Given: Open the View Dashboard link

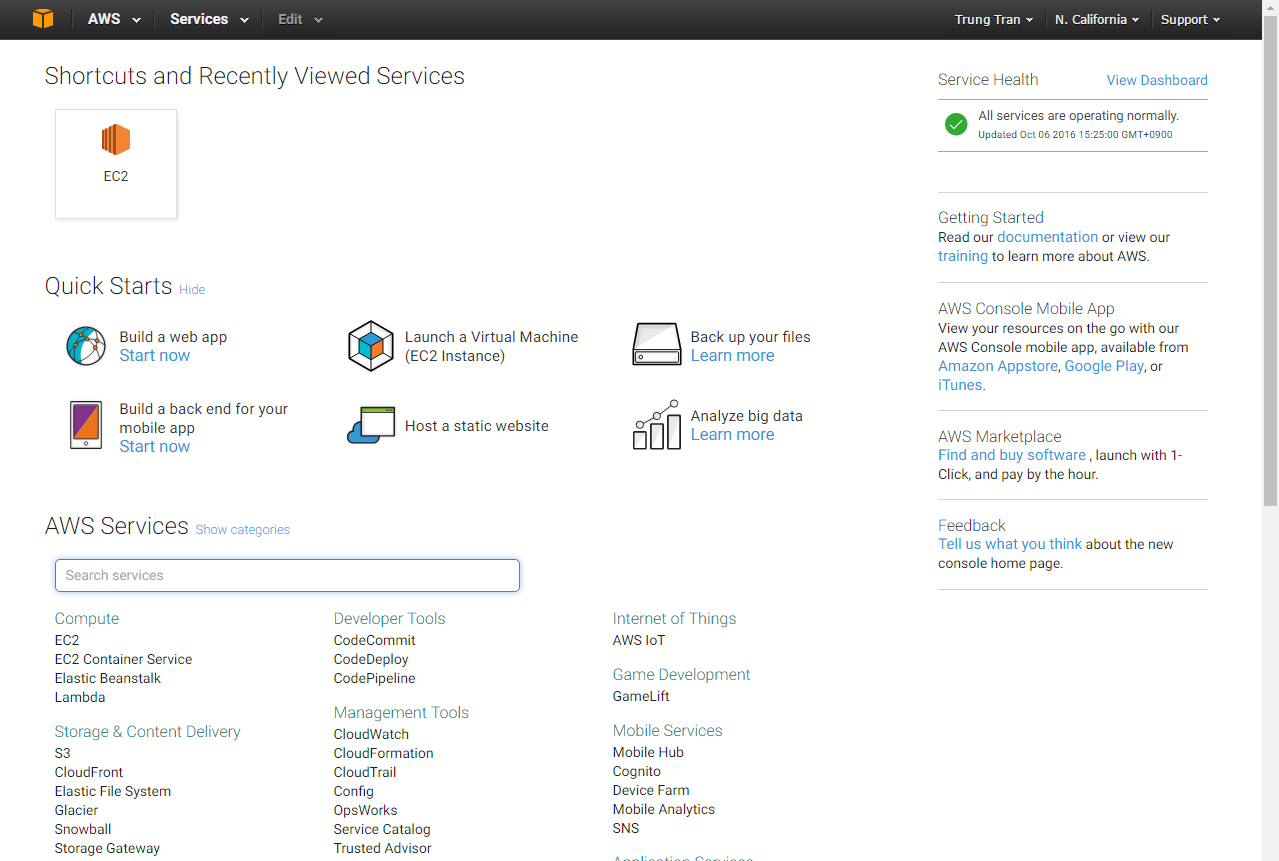Looking at the screenshot, I should point(1157,80).
